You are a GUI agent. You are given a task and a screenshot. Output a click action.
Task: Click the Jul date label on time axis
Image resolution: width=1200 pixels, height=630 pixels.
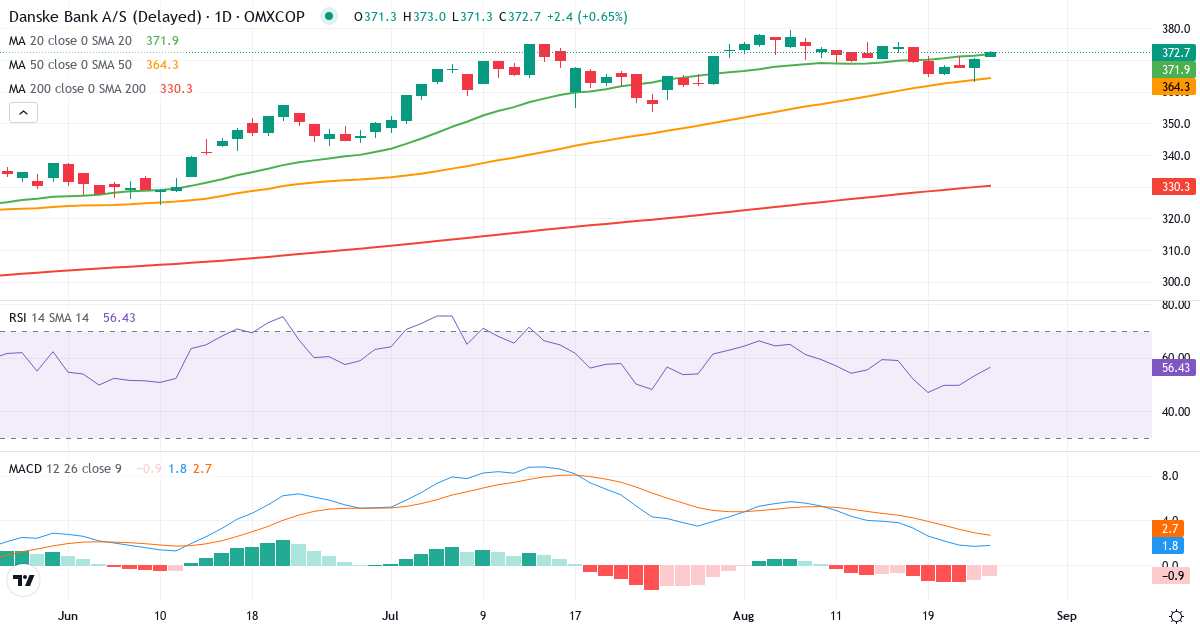click(x=391, y=616)
